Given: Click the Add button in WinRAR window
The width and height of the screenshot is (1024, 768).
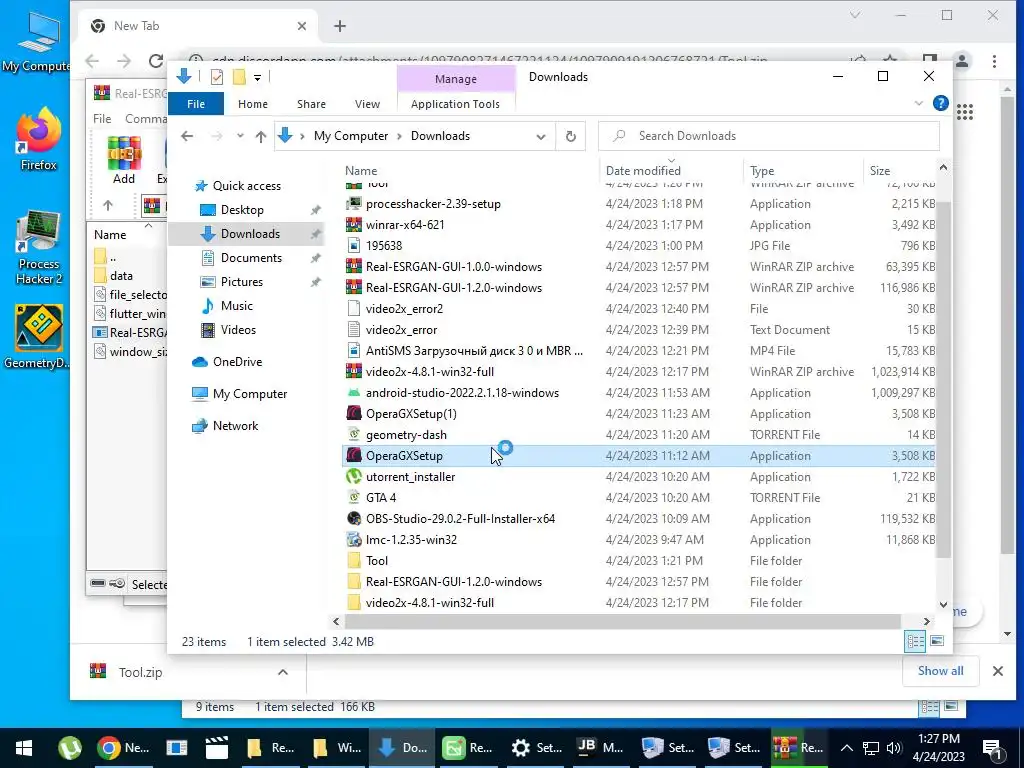Looking at the screenshot, I should pos(124,160).
